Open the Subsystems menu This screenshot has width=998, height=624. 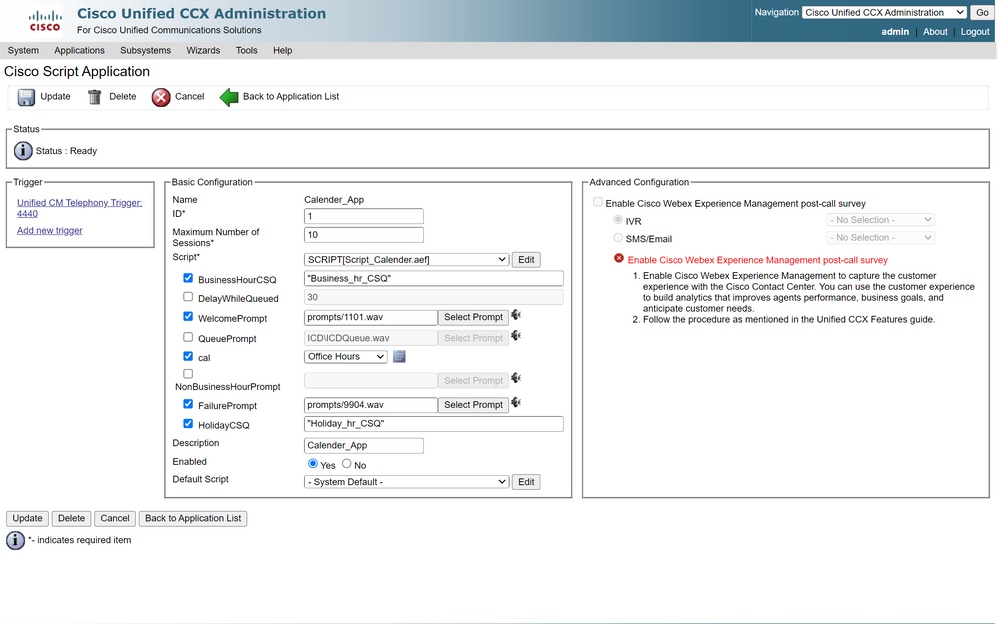point(145,50)
